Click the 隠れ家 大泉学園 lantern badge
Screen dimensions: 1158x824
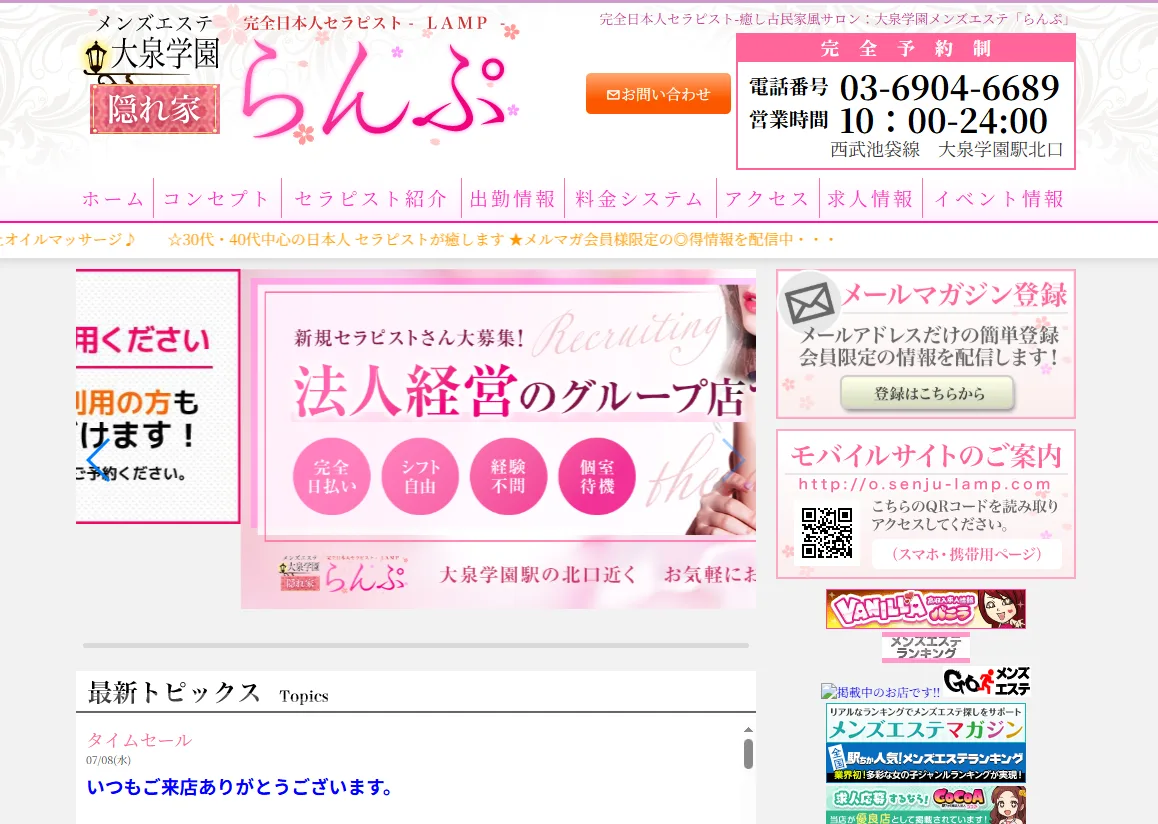tap(153, 75)
